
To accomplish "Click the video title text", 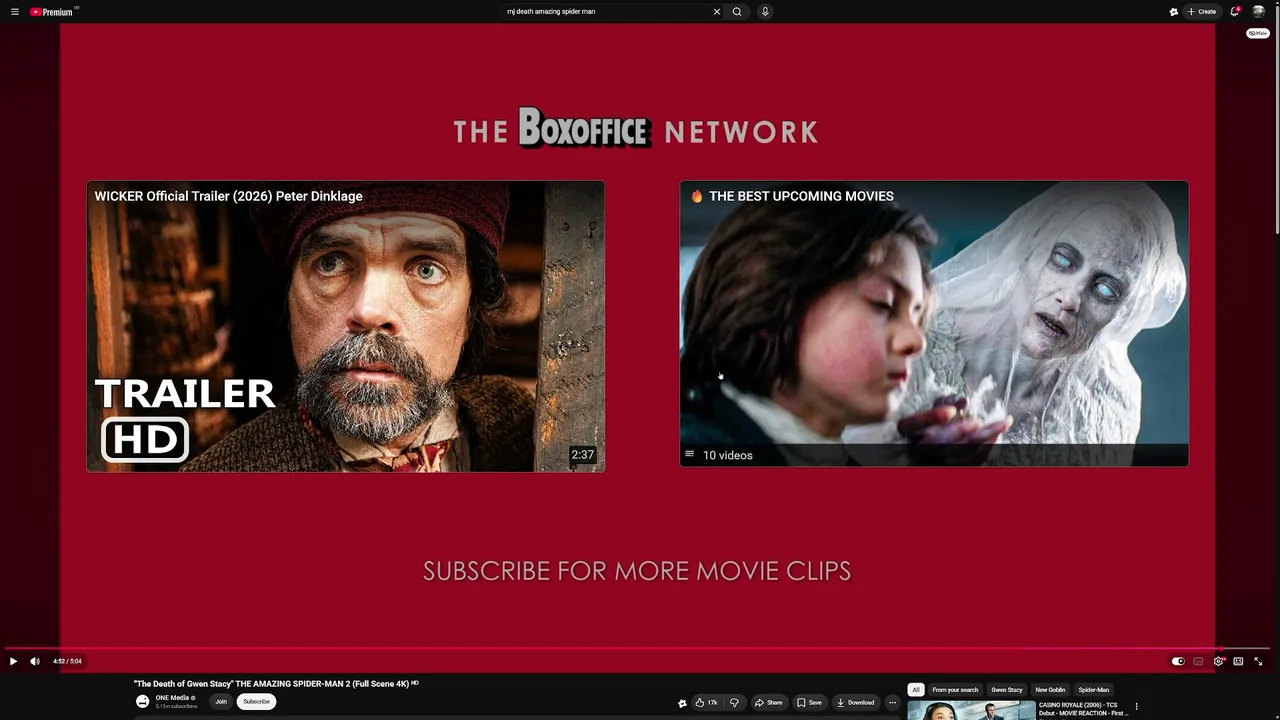I will (272, 684).
